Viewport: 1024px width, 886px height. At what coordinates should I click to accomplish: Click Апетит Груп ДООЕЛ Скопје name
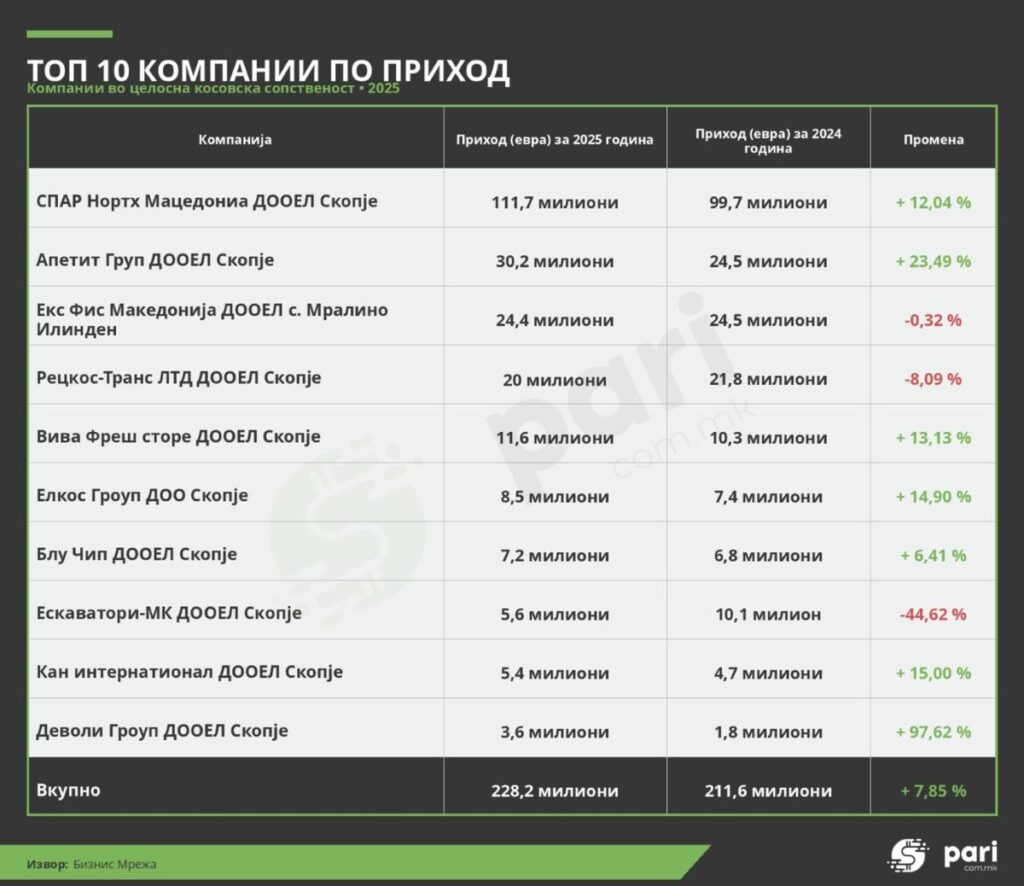[155, 260]
